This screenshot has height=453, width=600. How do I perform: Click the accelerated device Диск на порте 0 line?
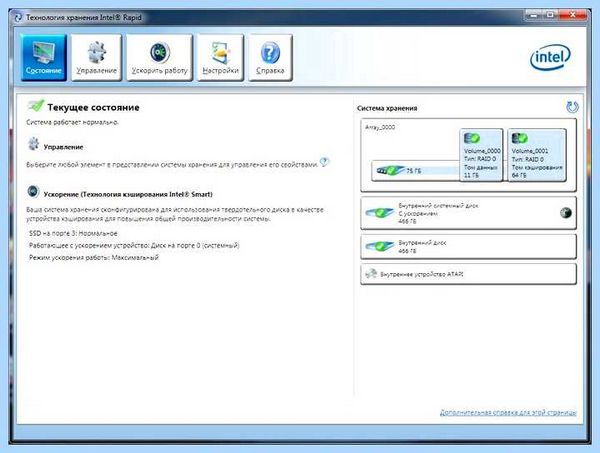[134, 246]
